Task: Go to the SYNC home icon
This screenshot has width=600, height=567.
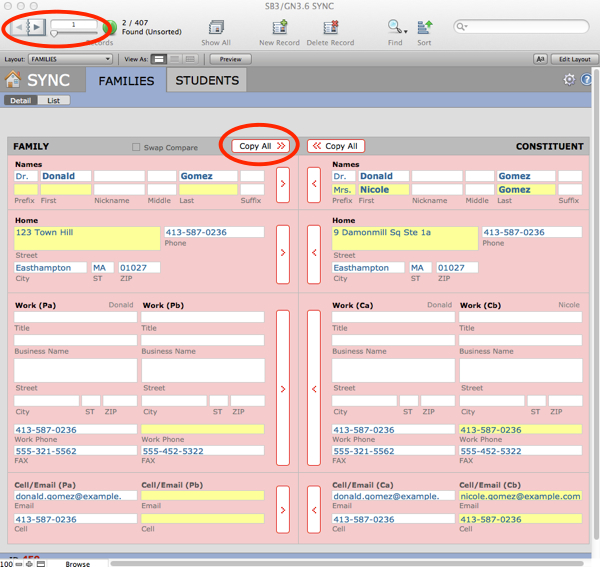Action: coord(14,81)
